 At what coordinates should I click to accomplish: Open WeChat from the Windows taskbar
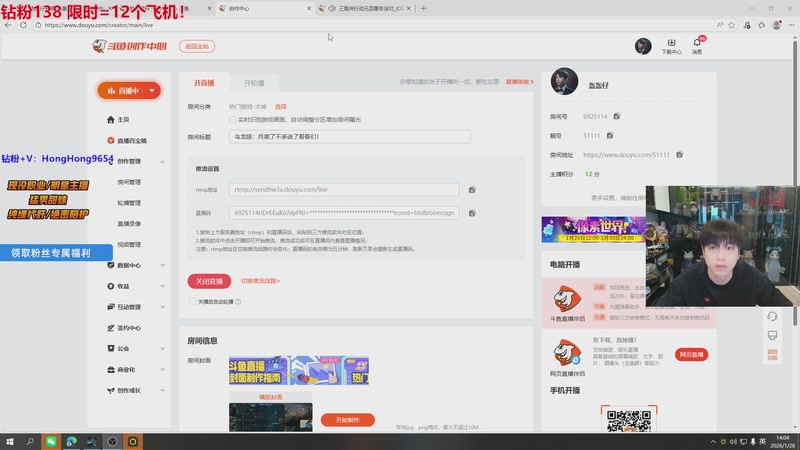(x=49, y=440)
